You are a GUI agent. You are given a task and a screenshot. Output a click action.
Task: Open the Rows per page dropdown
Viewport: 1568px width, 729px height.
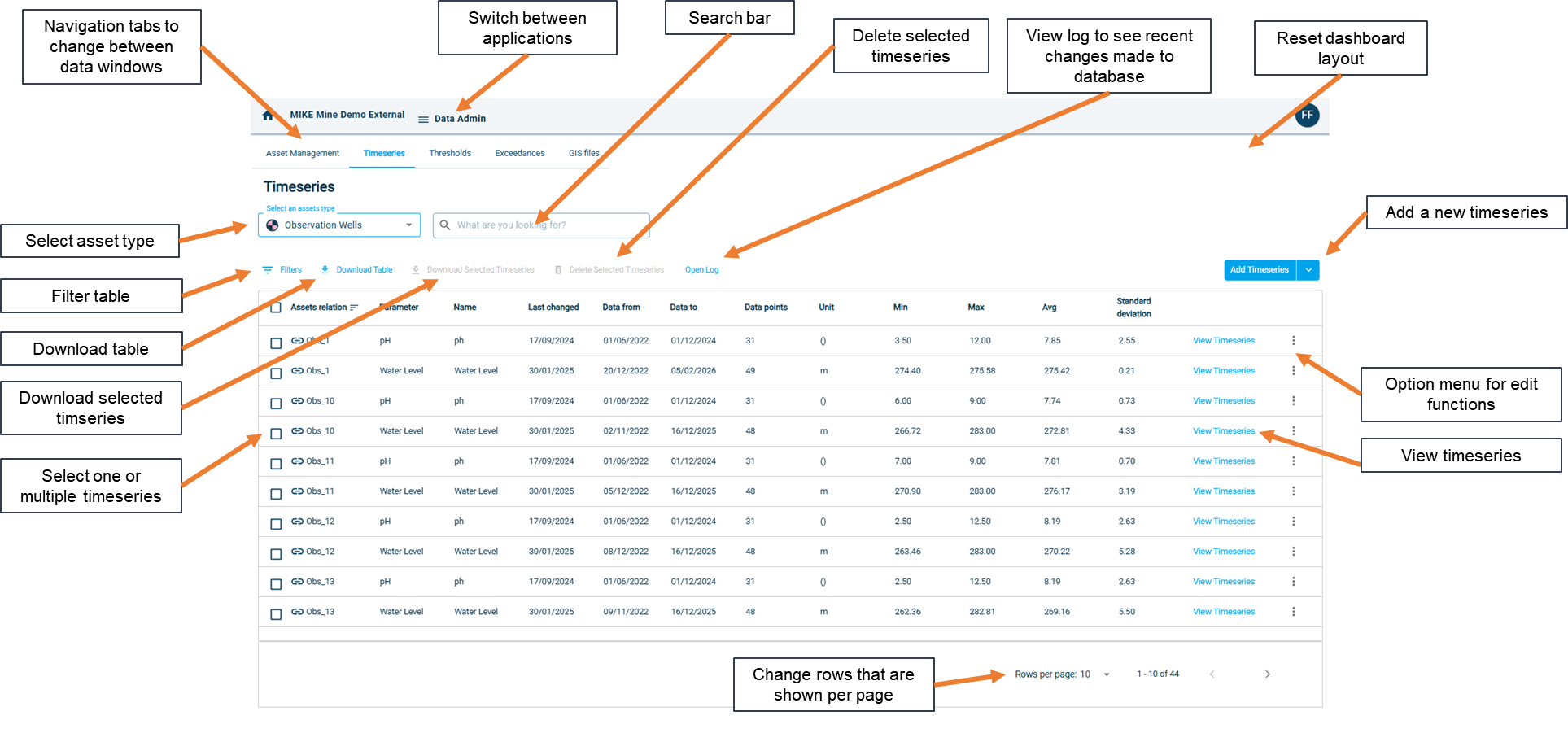(1106, 674)
